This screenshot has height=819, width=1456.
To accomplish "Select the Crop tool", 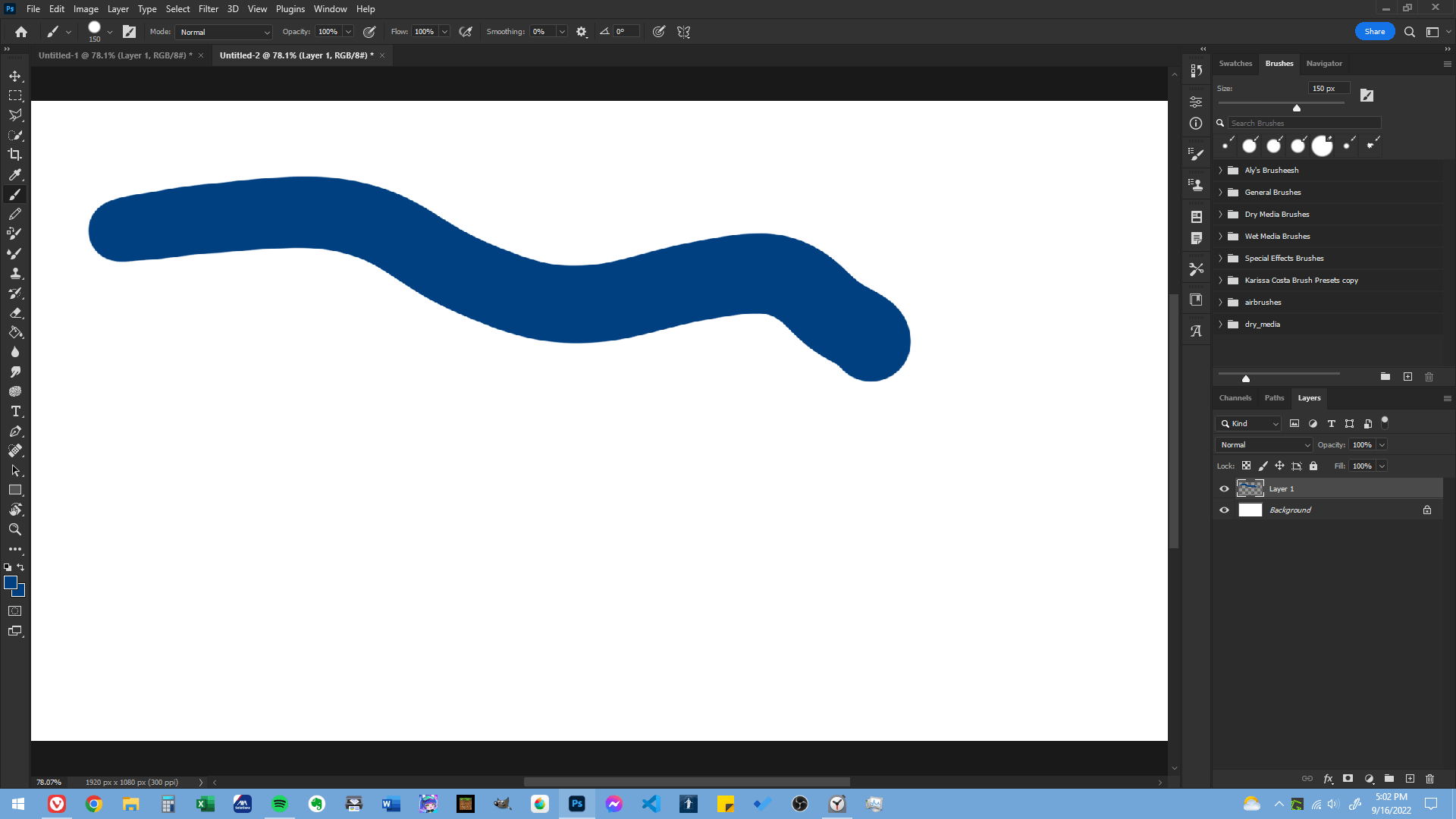I will coord(15,154).
